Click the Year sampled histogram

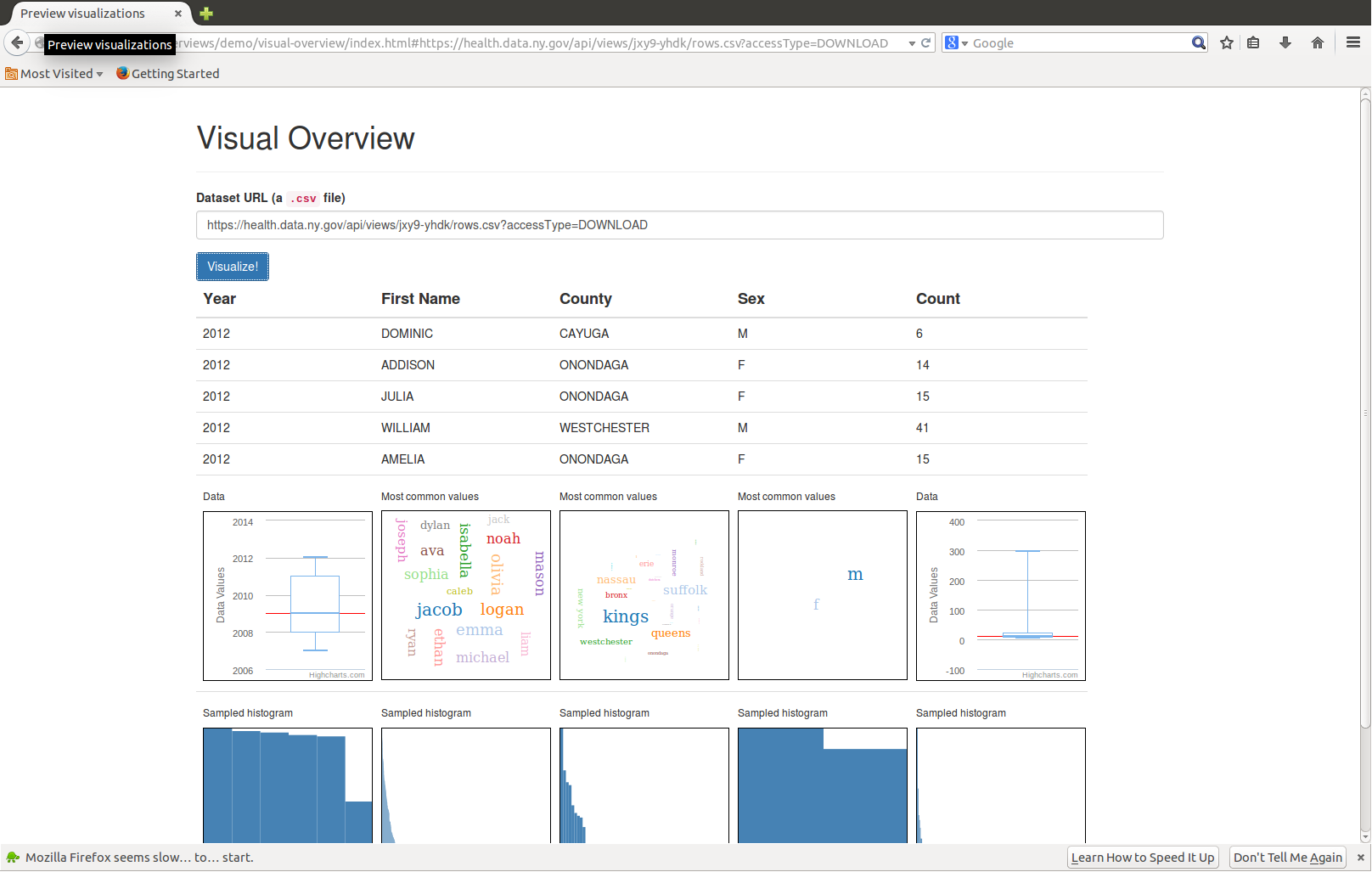click(x=288, y=785)
